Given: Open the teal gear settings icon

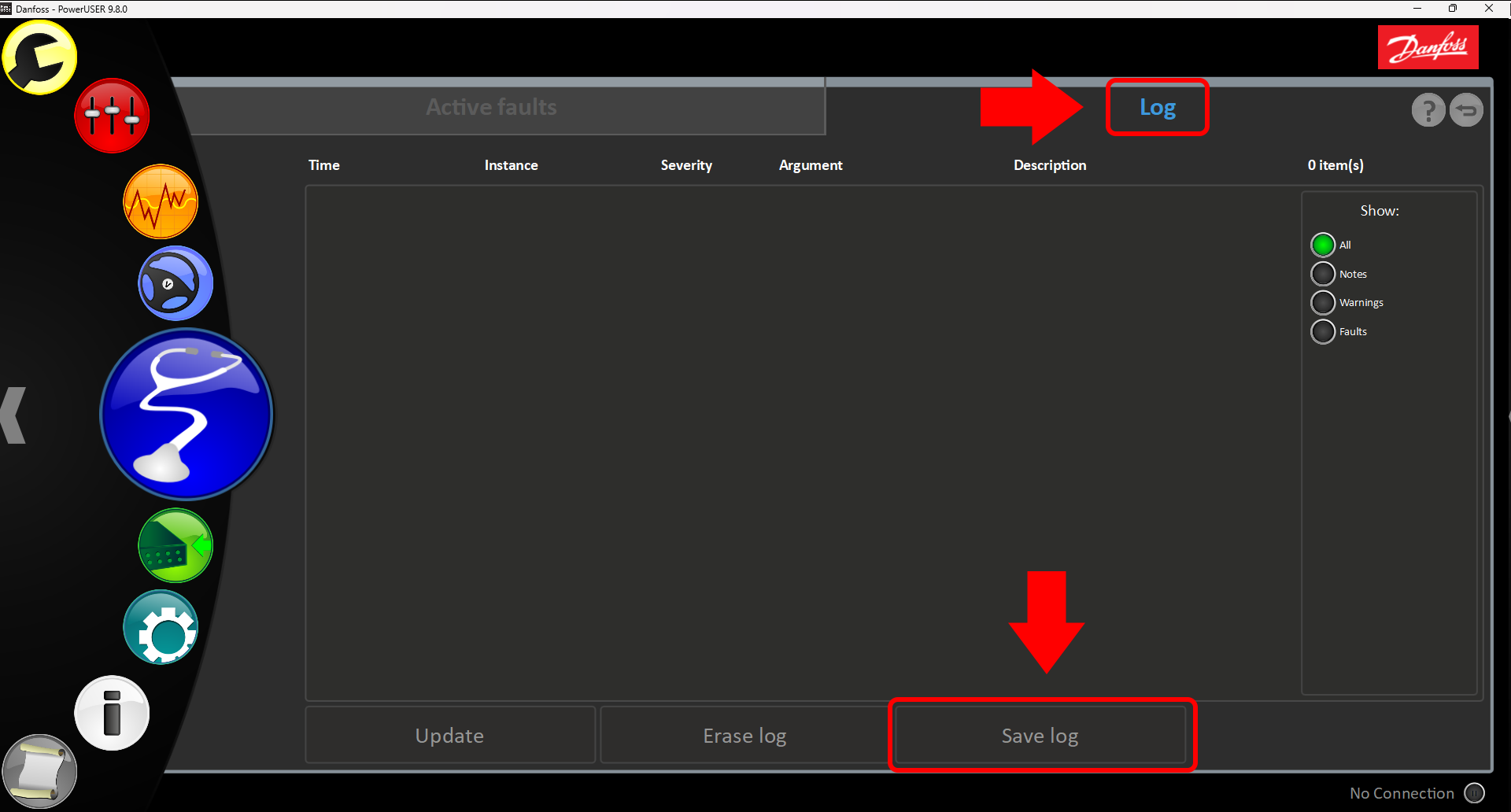Looking at the screenshot, I should (161, 628).
